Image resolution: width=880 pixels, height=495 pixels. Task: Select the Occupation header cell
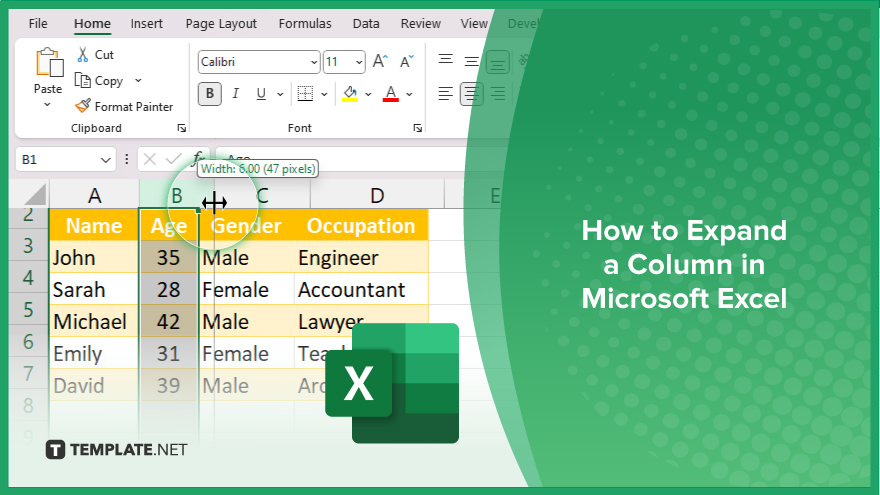(361, 226)
